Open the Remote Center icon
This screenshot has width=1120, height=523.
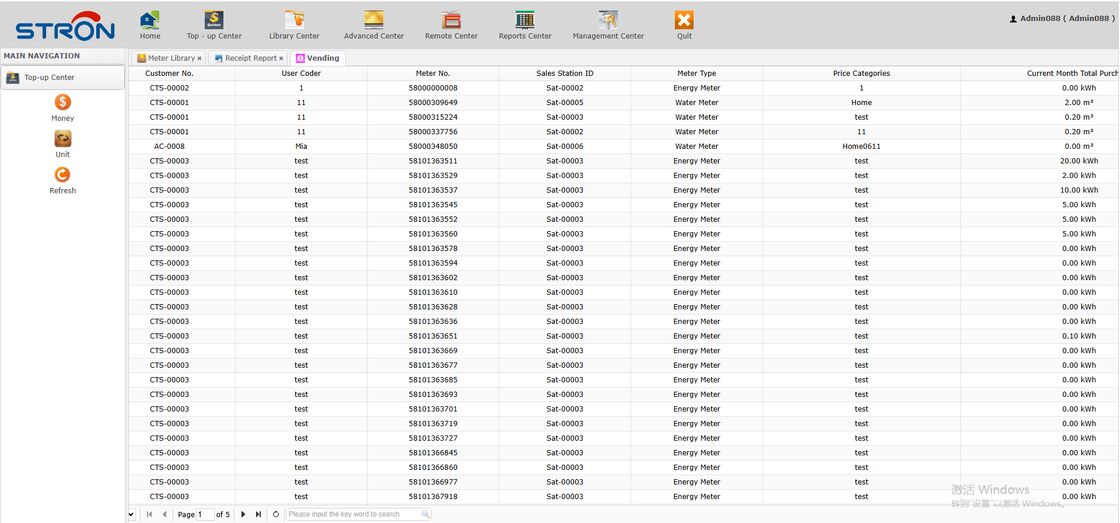click(451, 21)
